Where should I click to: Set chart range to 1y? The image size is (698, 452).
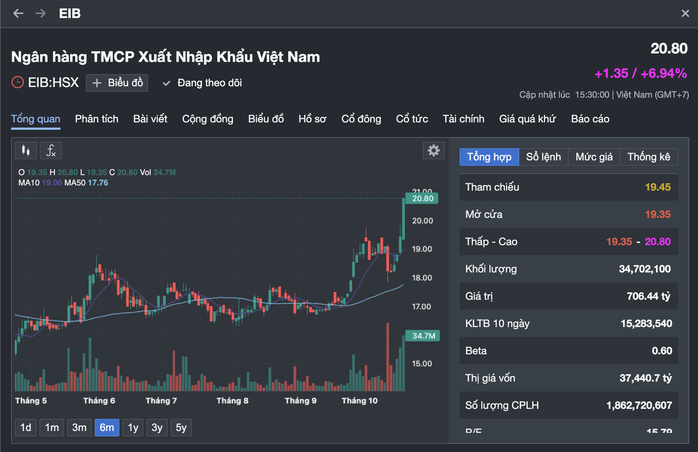pos(133,428)
